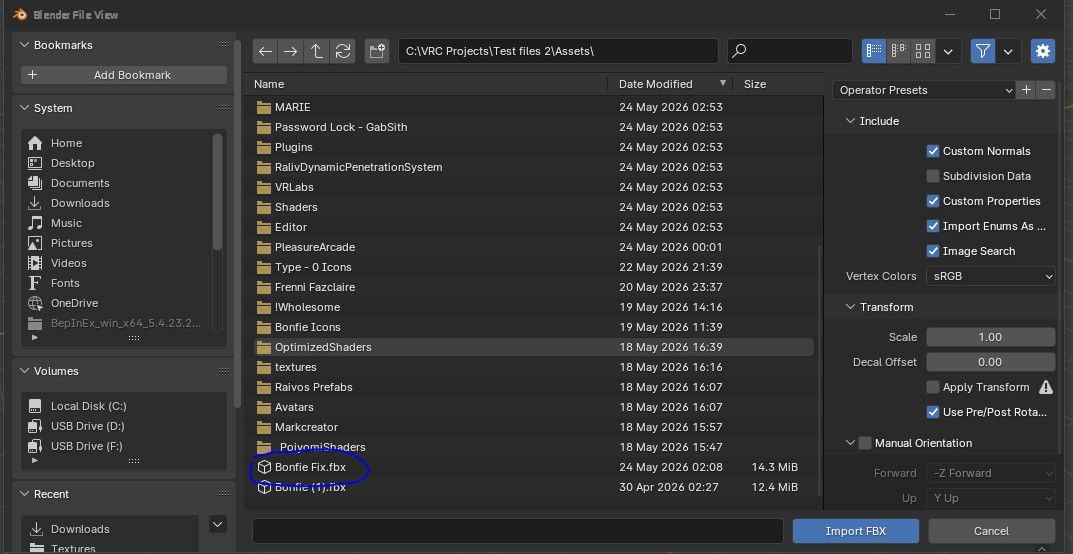Select Bonfie Fix.fbx file
This screenshot has width=1073, height=554.
tap(534, 467)
